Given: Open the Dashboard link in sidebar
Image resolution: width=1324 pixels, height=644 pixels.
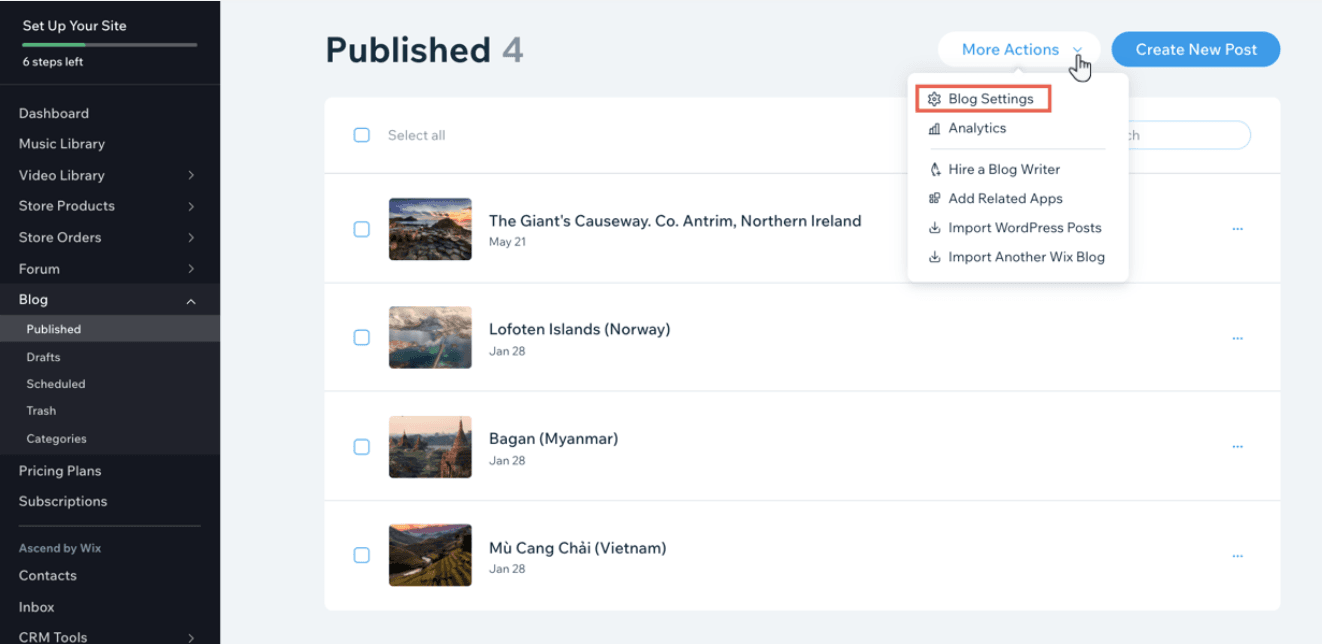Looking at the screenshot, I should pos(54,113).
